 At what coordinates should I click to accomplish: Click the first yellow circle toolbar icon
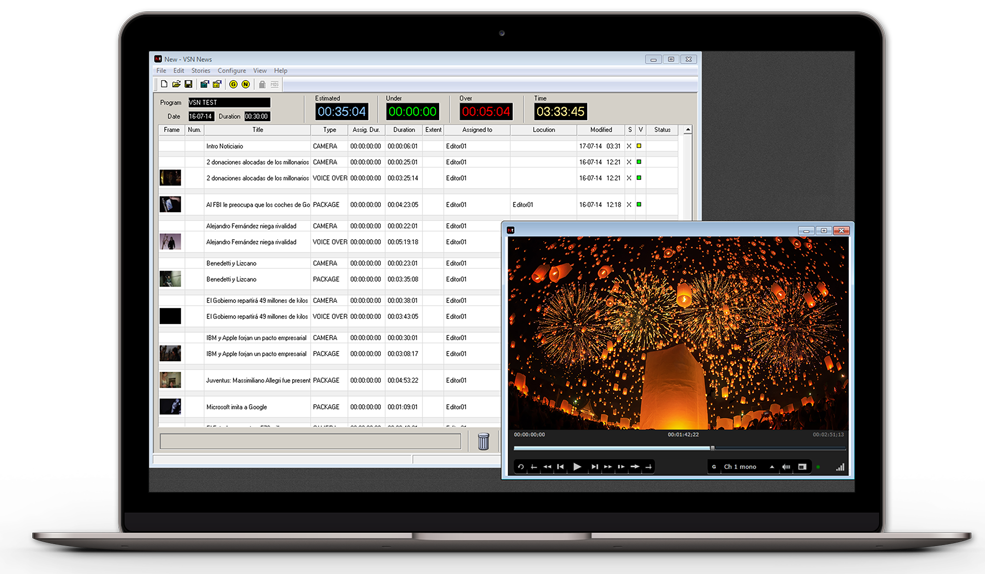[x=233, y=84]
